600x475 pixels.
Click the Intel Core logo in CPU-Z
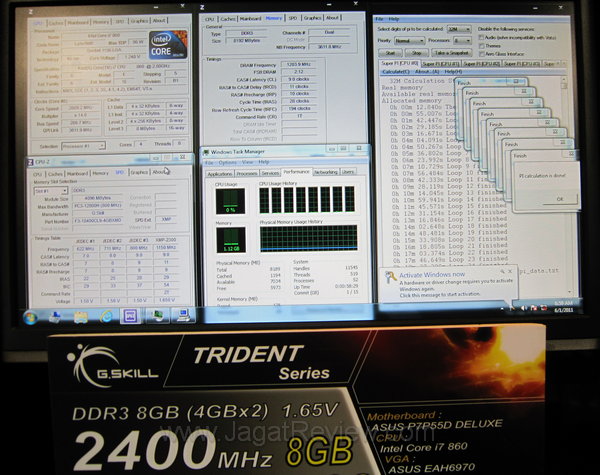coord(168,45)
